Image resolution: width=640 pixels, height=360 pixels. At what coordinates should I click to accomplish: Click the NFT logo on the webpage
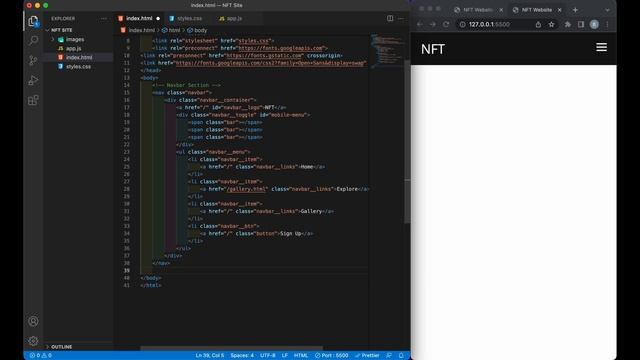[x=433, y=49]
